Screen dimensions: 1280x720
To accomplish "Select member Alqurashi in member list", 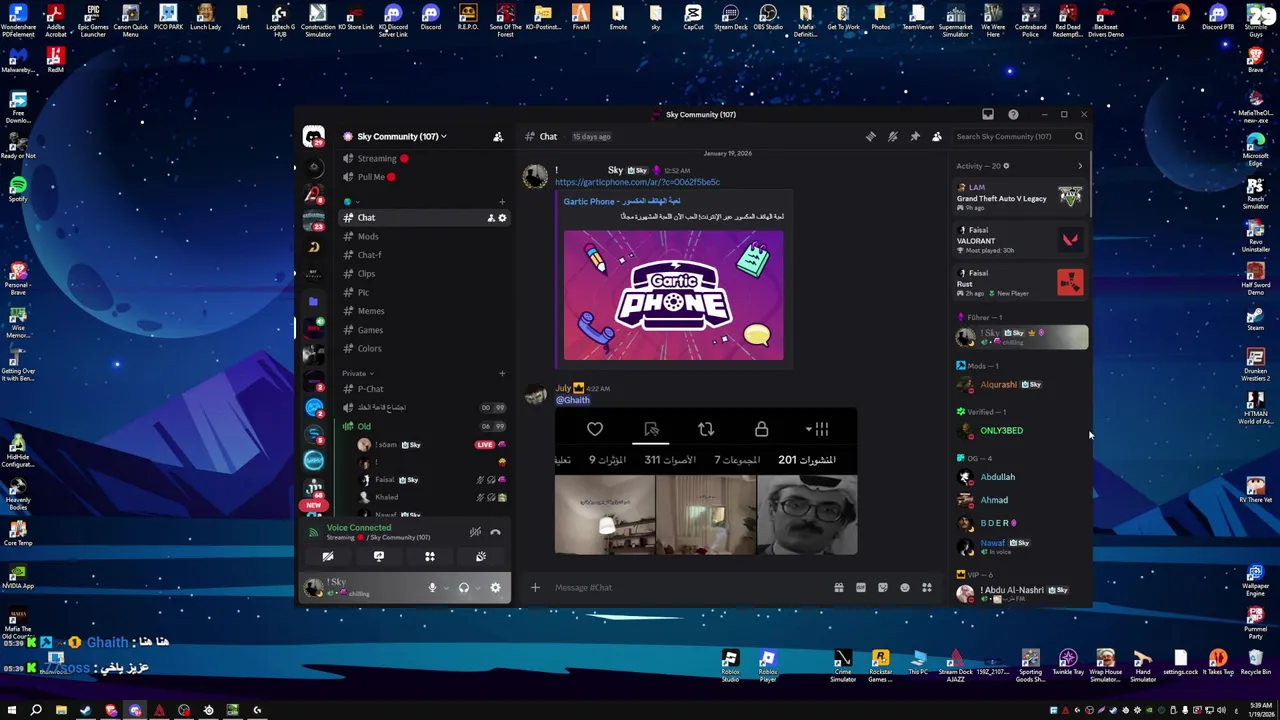I will [x=1020, y=385].
